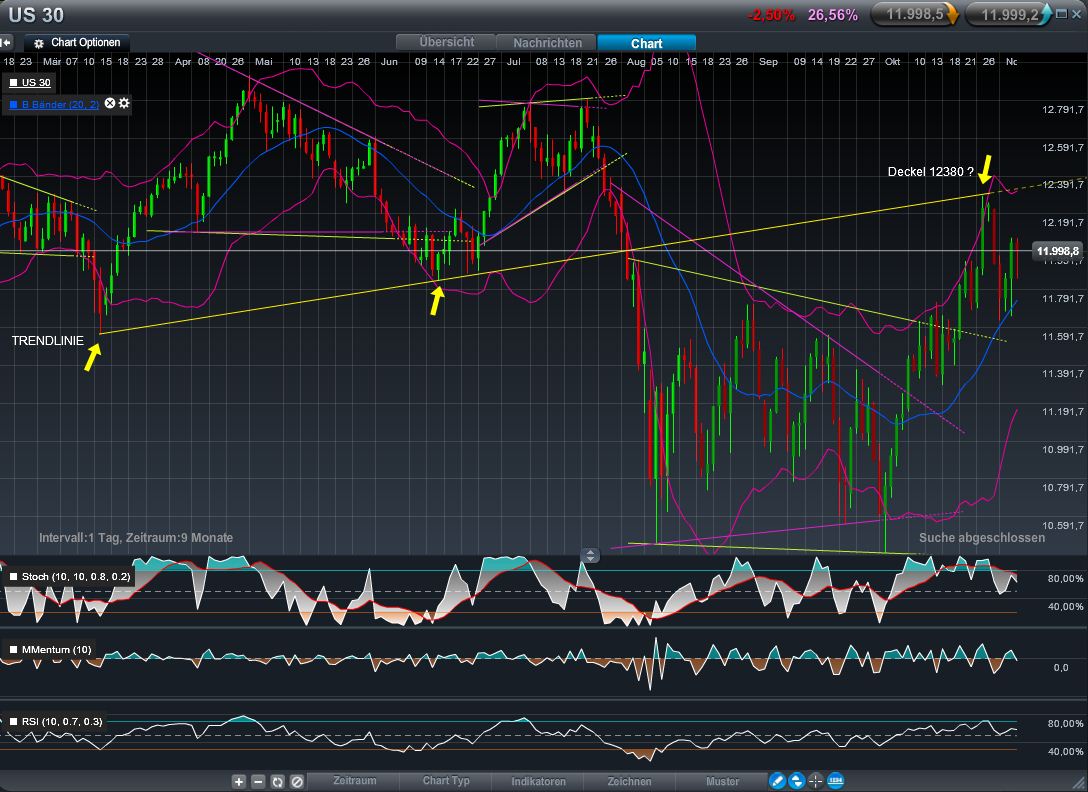
Task: Refresh the chart with the circular arrows icon
Action: click(278, 782)
